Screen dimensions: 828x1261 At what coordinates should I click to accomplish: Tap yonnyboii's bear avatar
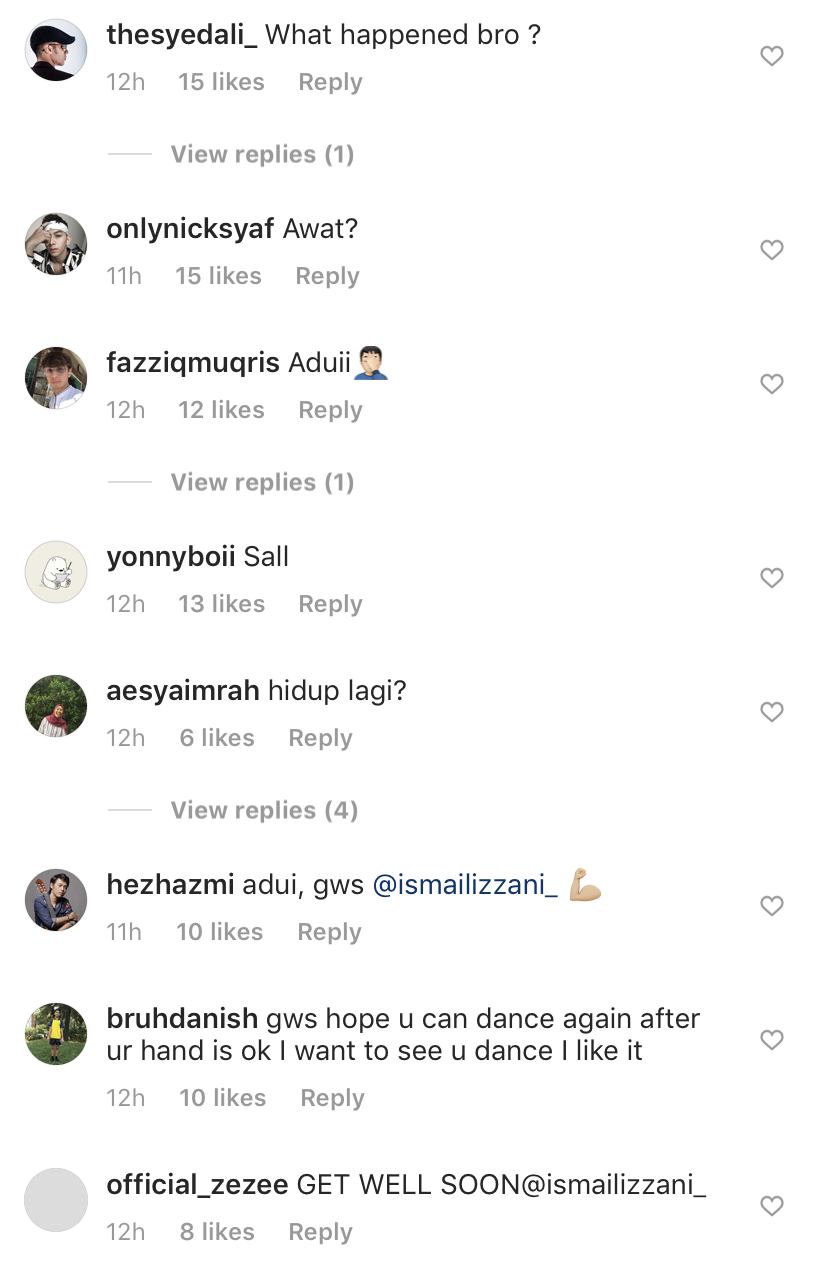56,572
